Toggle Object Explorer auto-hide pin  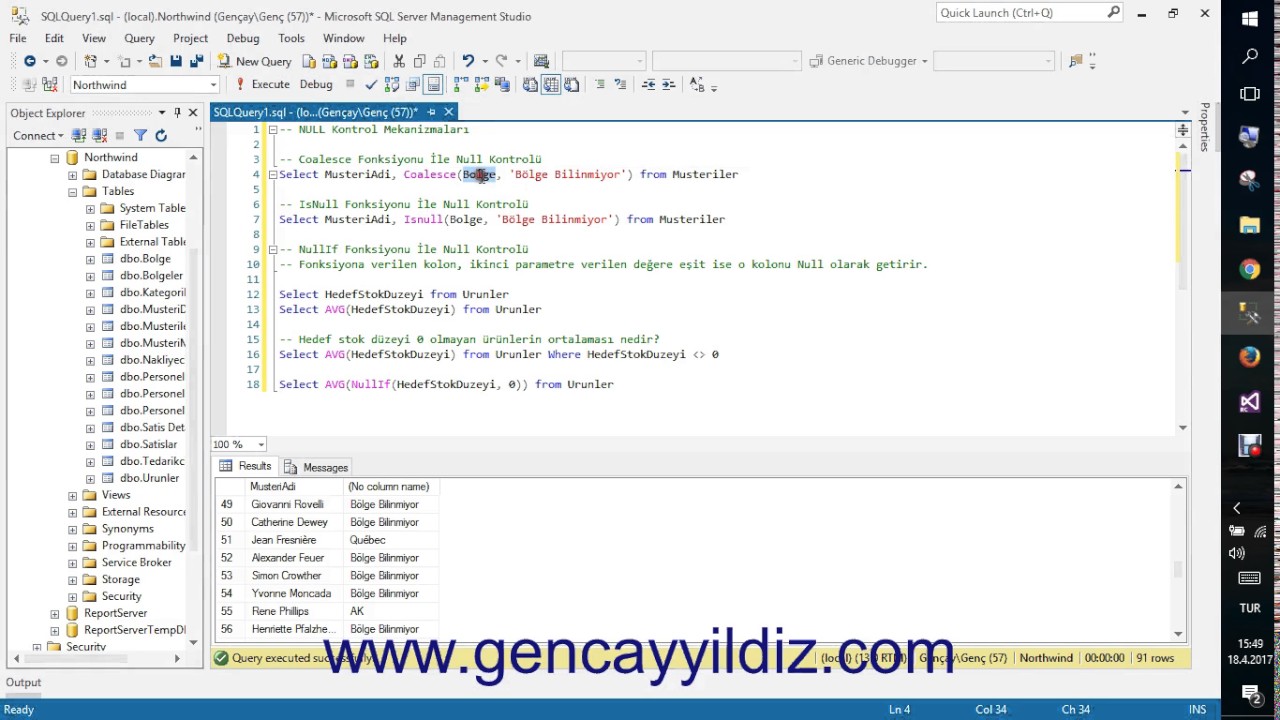click(x=177, y=113)
